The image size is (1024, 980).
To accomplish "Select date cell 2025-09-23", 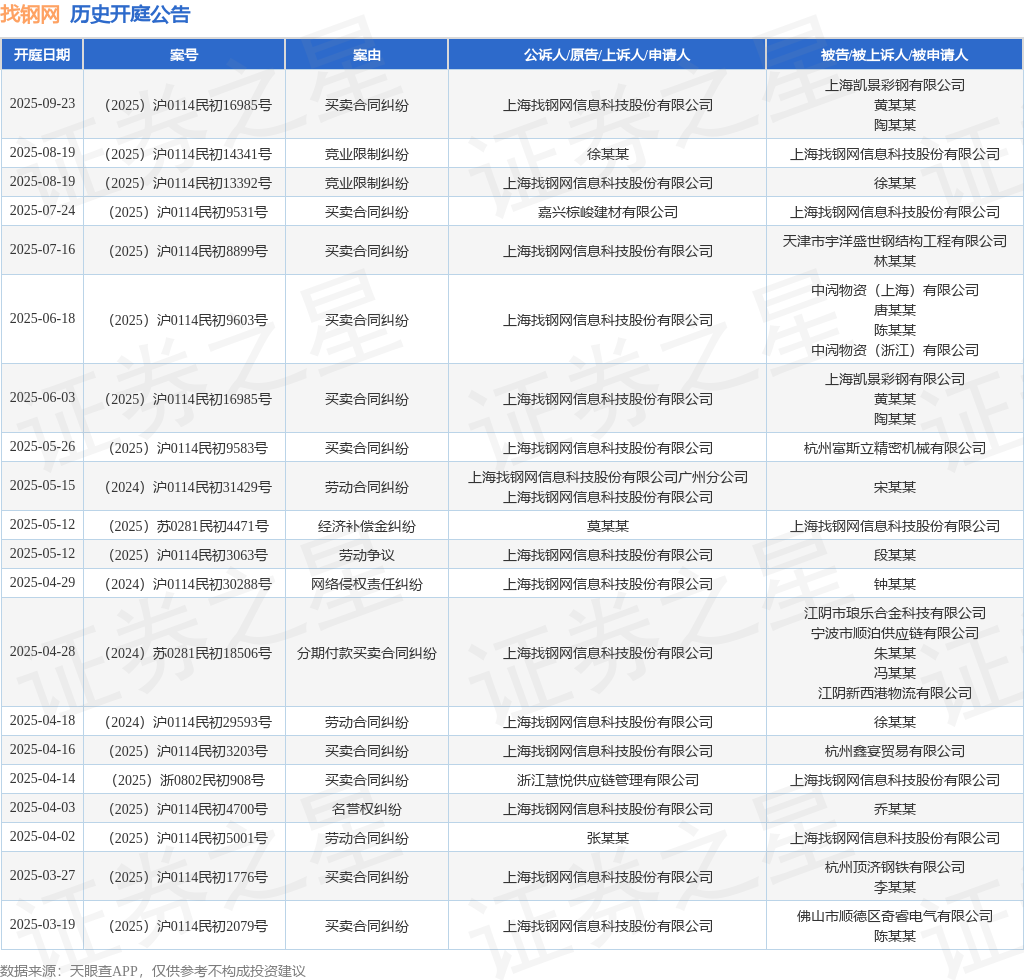I will point(42,104).
